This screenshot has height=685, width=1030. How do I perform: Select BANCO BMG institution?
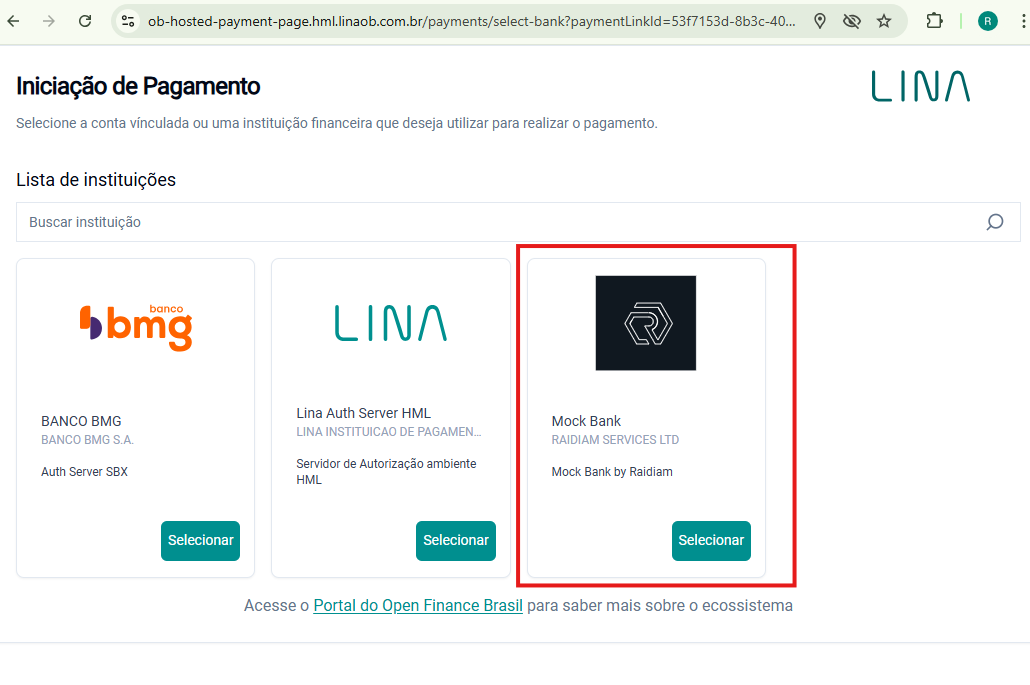200,541
